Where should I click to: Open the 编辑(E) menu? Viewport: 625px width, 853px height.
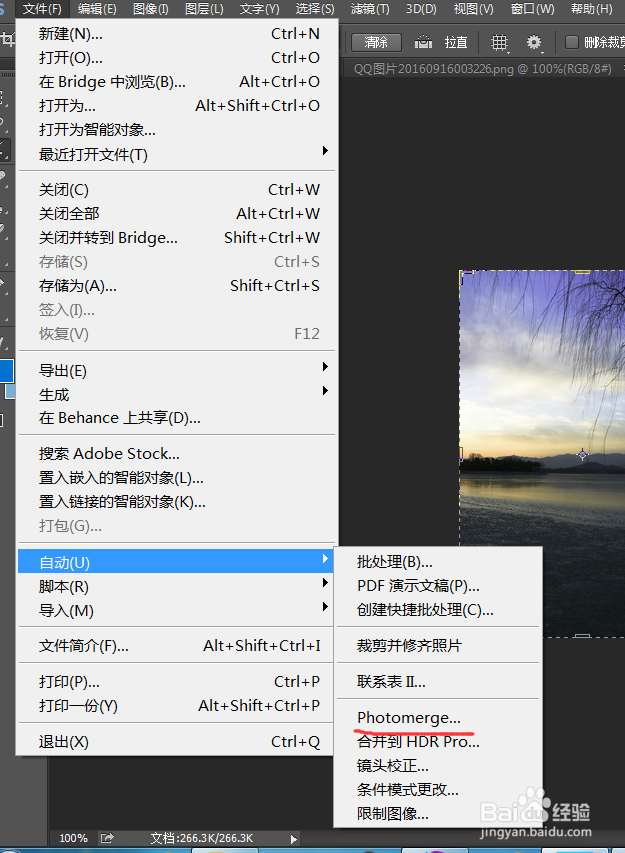click(97, 9)
